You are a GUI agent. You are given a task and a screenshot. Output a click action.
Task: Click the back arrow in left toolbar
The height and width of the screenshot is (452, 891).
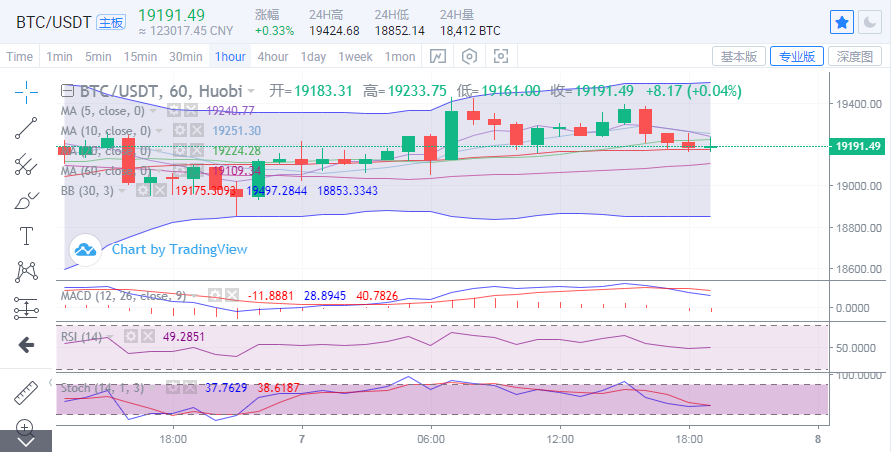click(26, 345)
